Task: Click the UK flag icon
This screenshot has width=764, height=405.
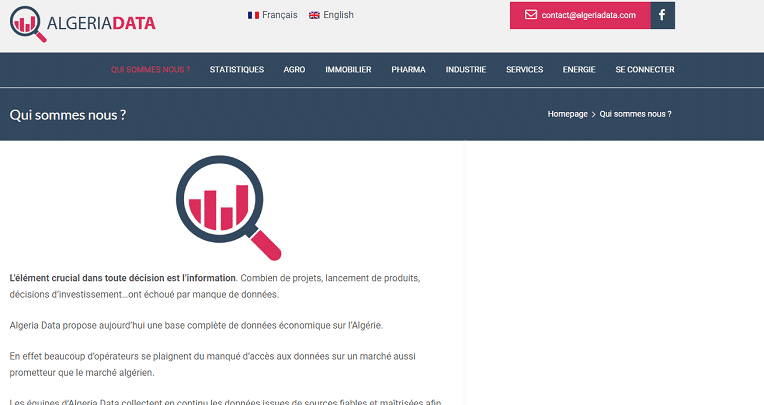Action: 315,15
